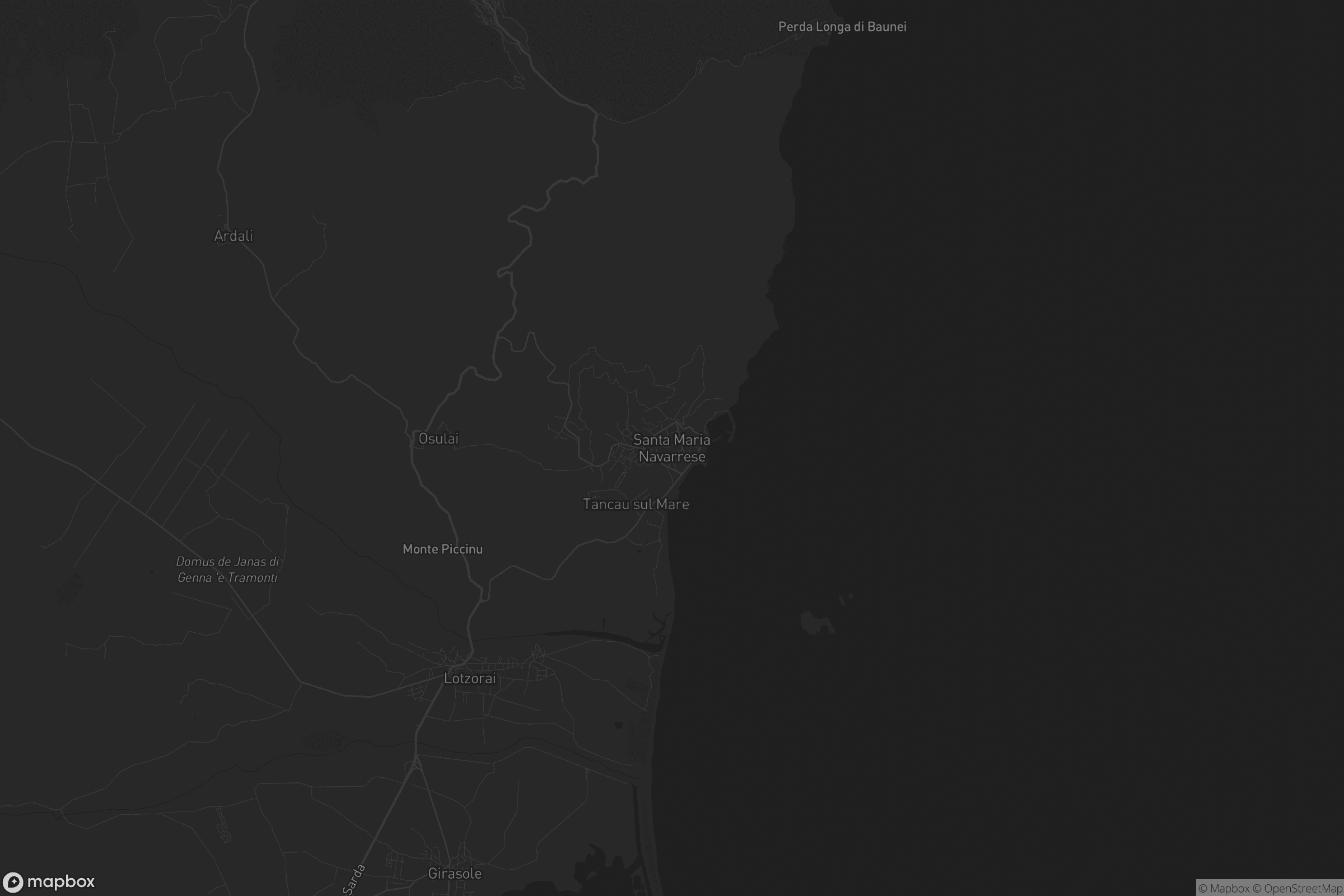The height and width of the screenshot is (896, 1344).
Task: Click the Osulai place label
Action: (x=438, y=438)
